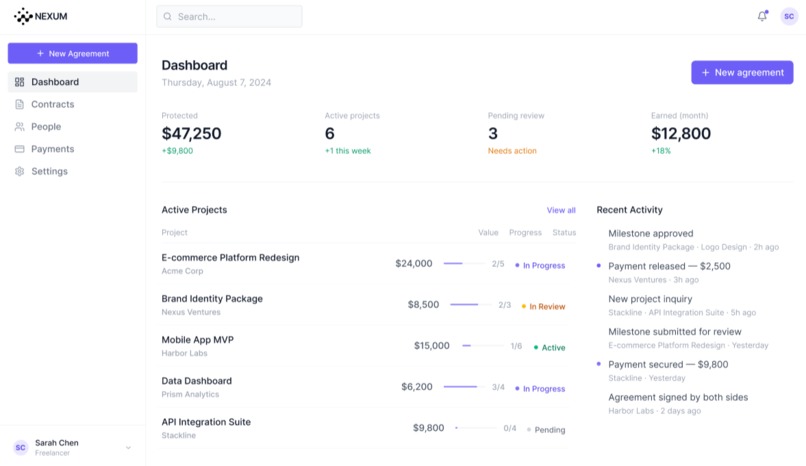This screenshot has height=466, width=806.
Task: Click the $47,250 Protected stat
Action: click(191, 134)
